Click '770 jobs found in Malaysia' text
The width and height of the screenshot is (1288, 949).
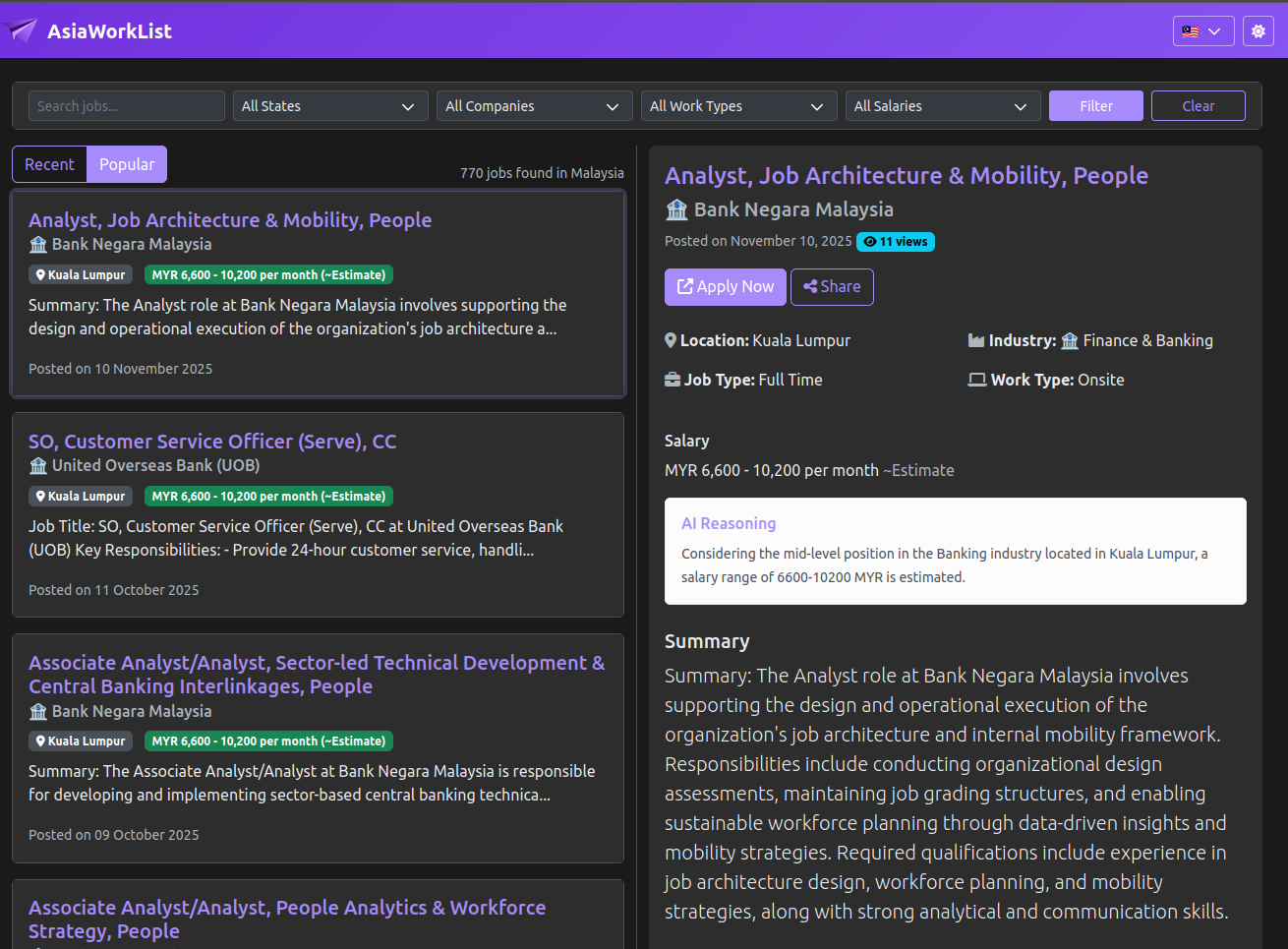(542, 173)
